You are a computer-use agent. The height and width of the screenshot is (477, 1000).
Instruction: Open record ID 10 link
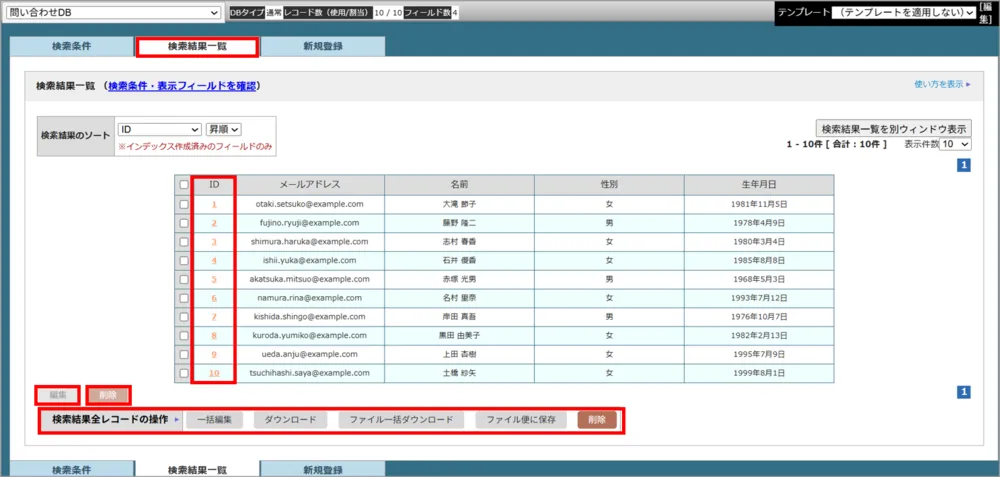pyautogui.click(x=214, y=373)
